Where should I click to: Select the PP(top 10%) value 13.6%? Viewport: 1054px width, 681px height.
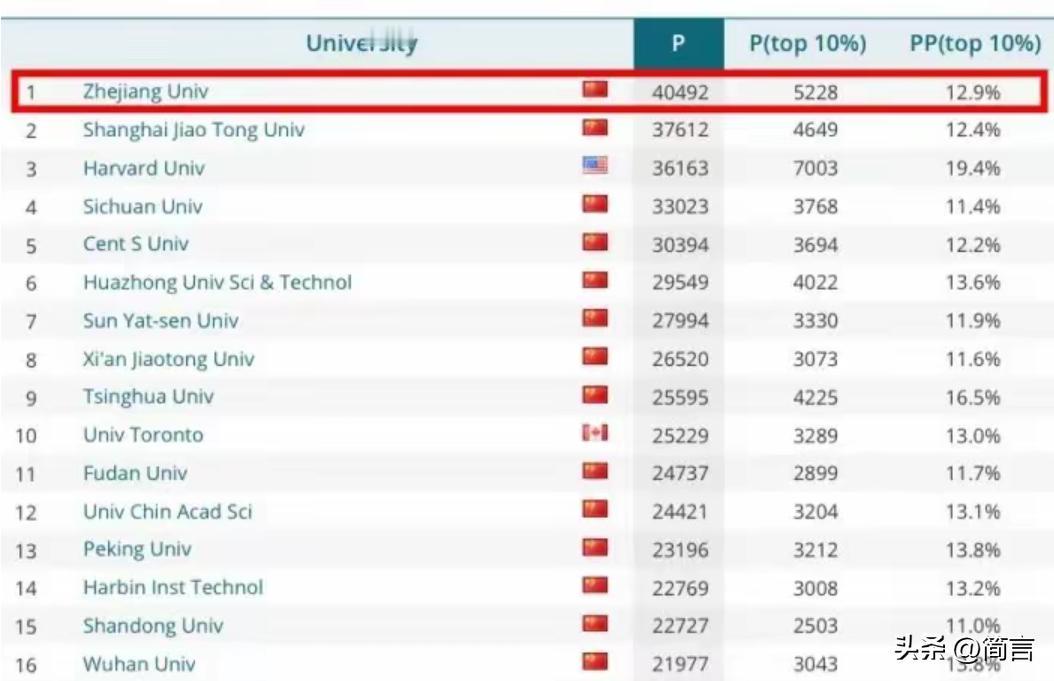pyautogui.click(x=973, y=282)
